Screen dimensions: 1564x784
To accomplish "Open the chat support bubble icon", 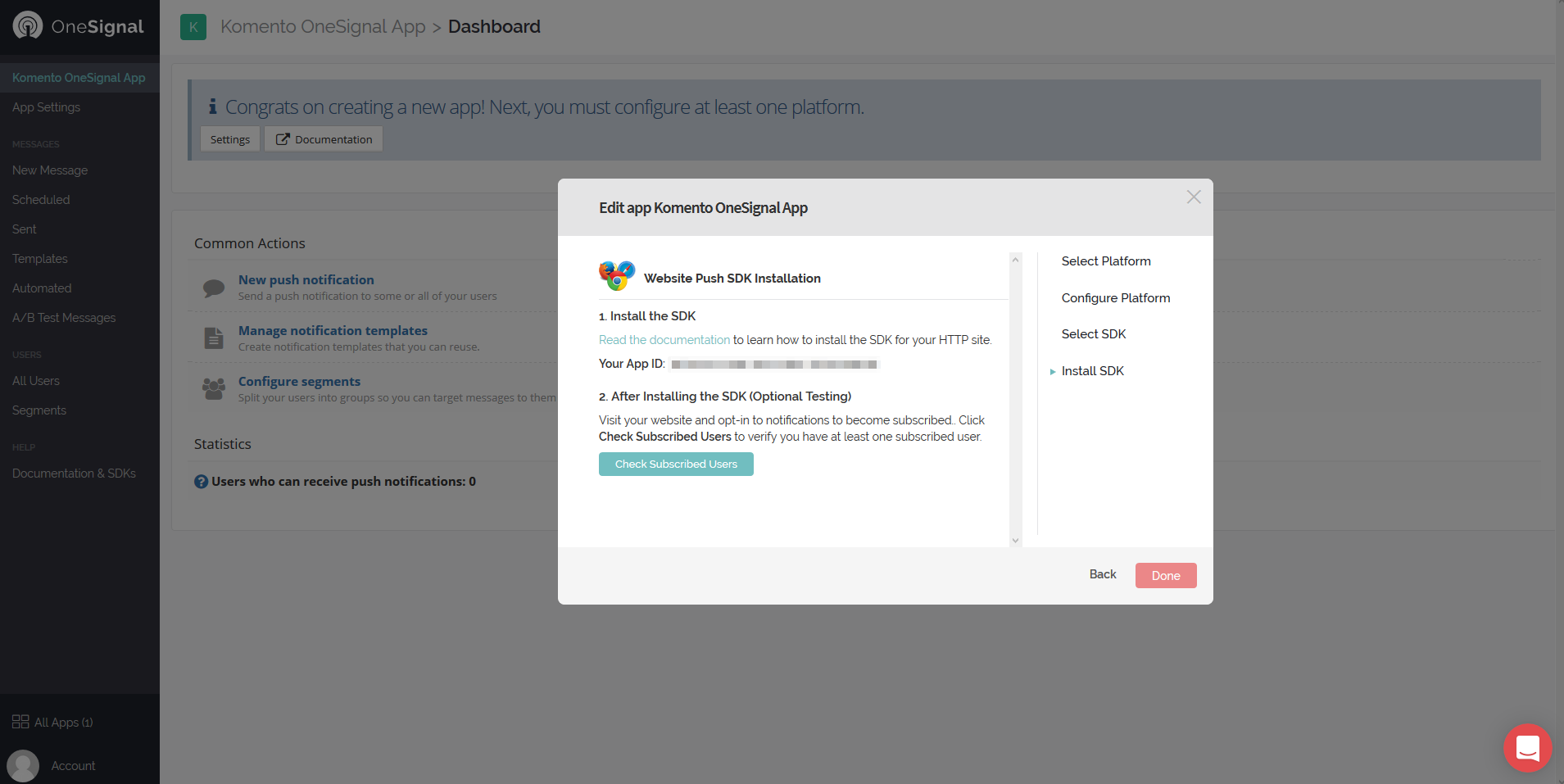I will pos(1528,748).
